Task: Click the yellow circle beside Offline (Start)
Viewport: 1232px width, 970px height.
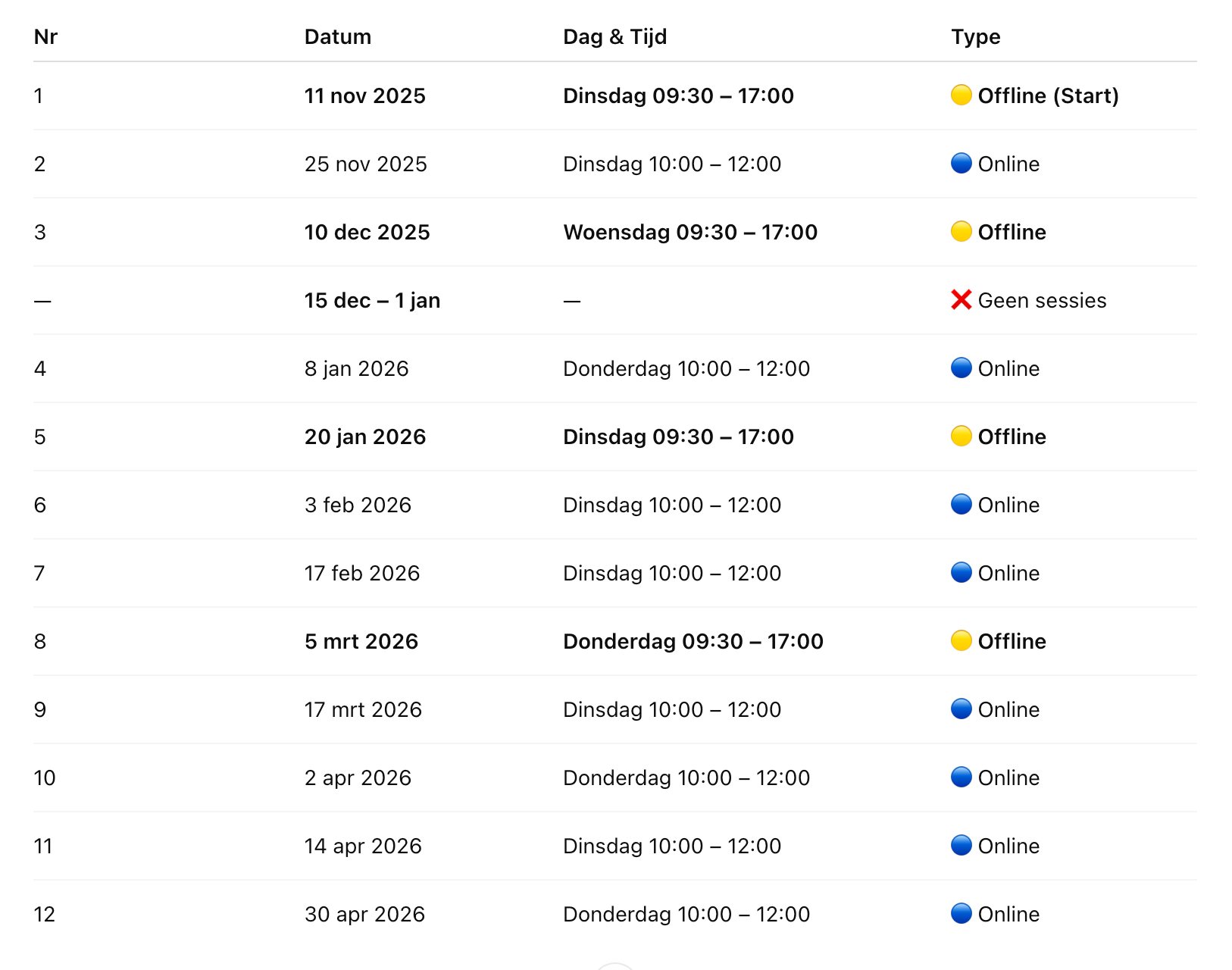Action: pyautogui.click(x=961, y=95)
